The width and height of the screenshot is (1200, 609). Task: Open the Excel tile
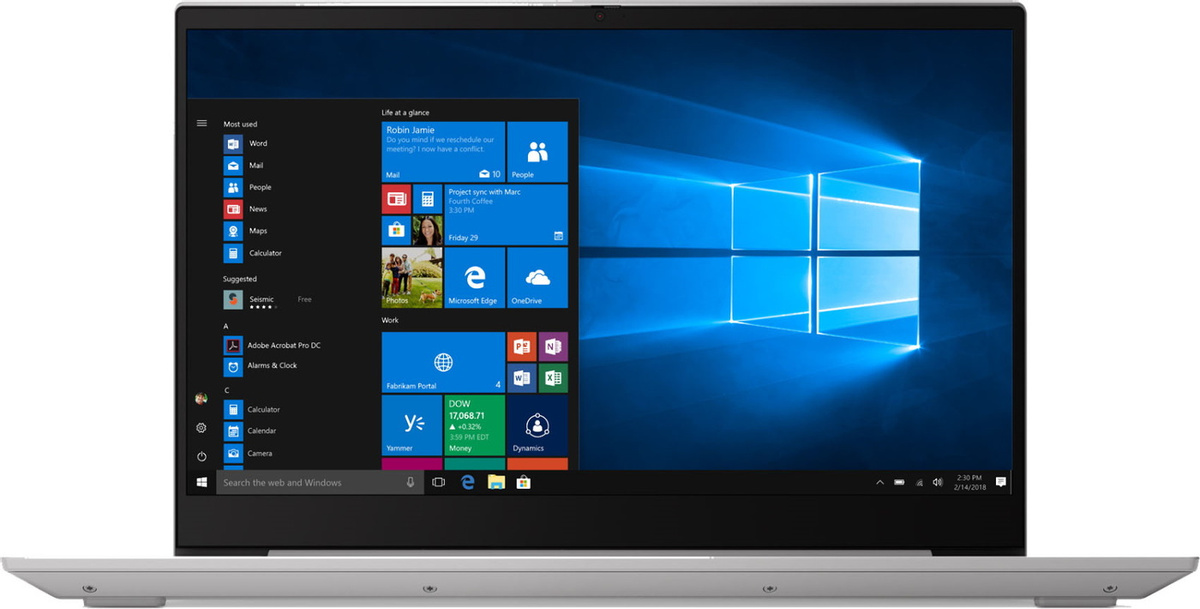[x=552, y=378]
